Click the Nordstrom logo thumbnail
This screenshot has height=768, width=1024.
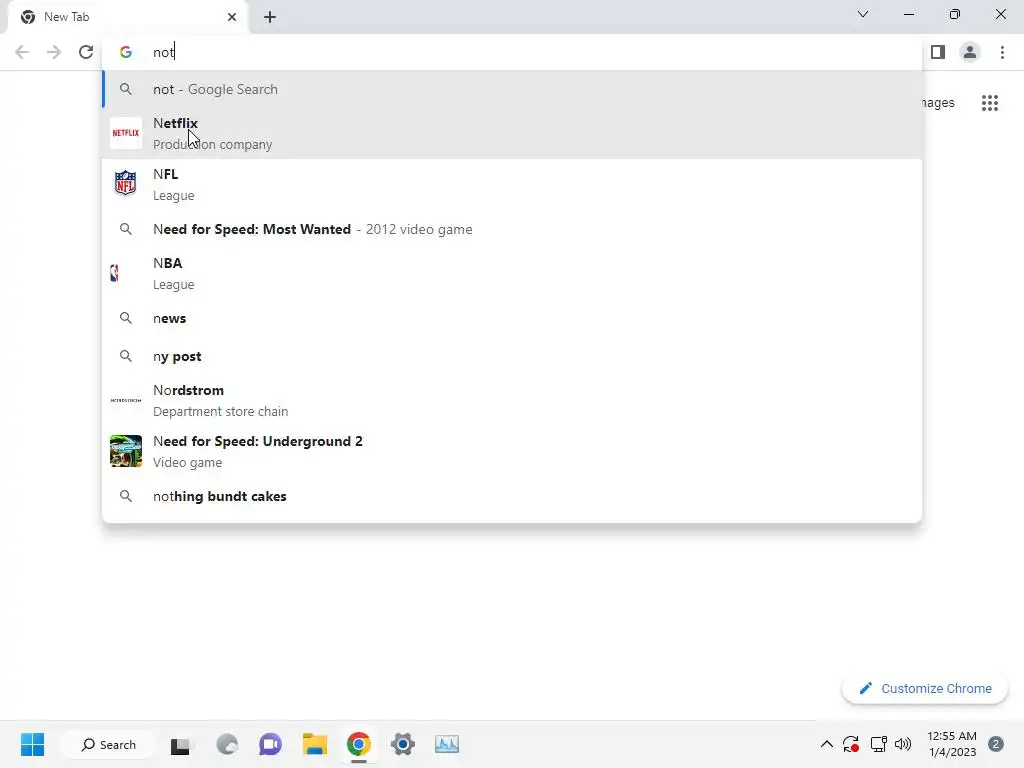pyautogui.click(x=125, y=400)
